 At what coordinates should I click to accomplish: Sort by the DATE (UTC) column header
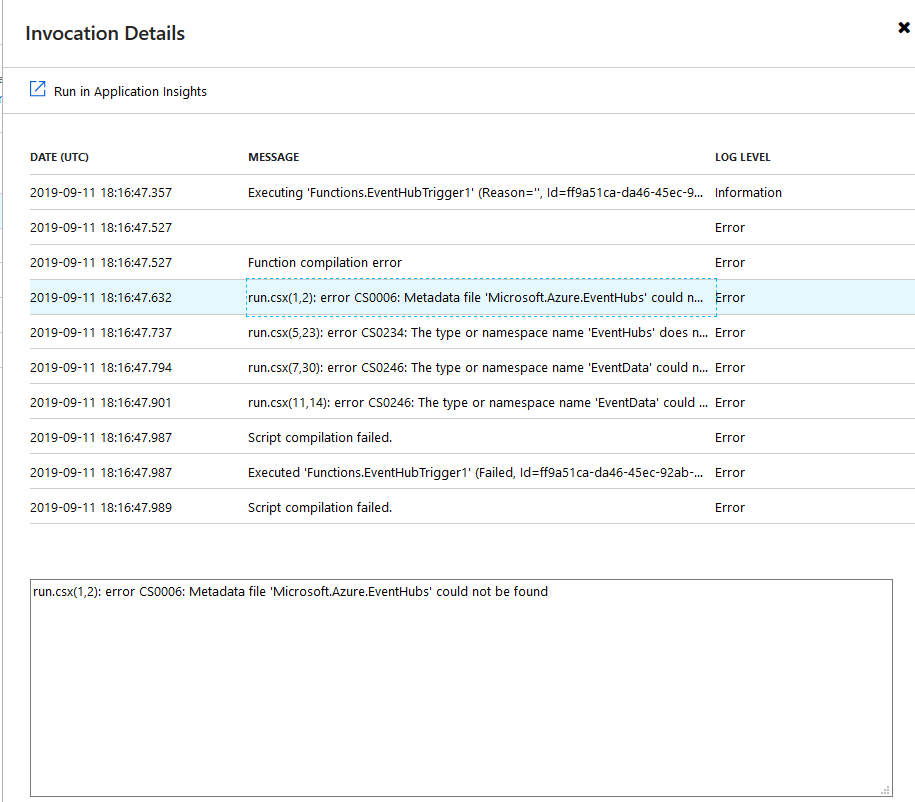(x=60, y=157)
